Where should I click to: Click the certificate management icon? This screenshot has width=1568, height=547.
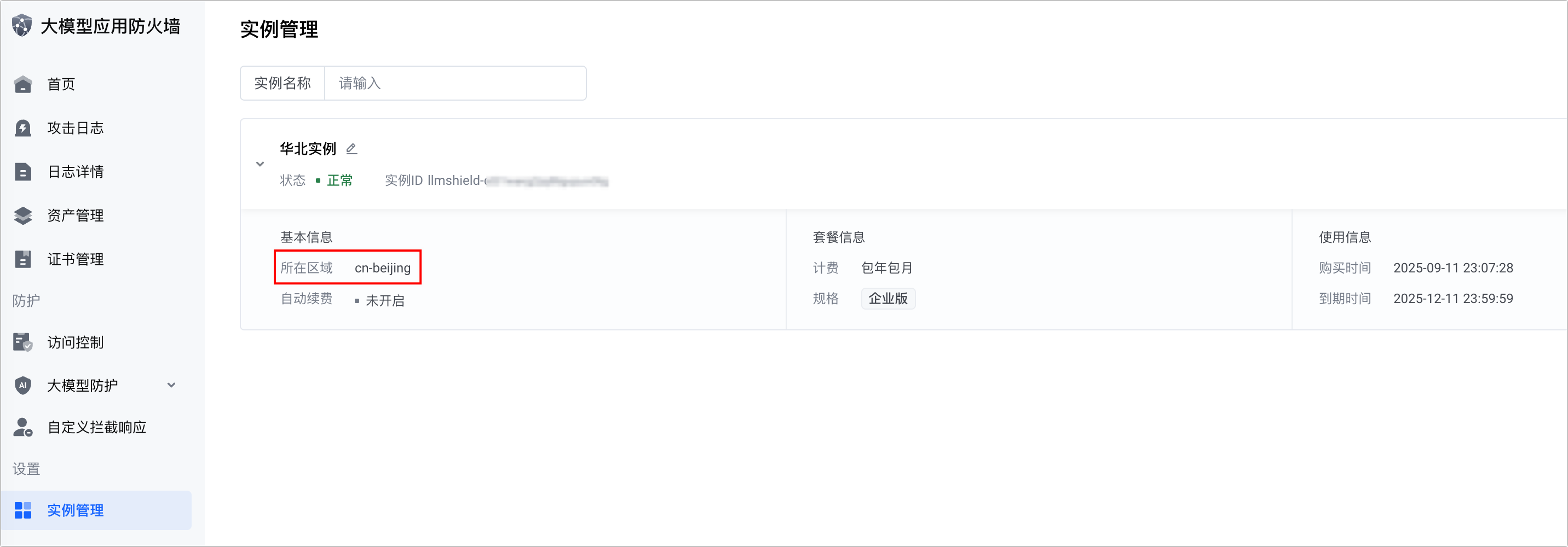pos(22,259)
